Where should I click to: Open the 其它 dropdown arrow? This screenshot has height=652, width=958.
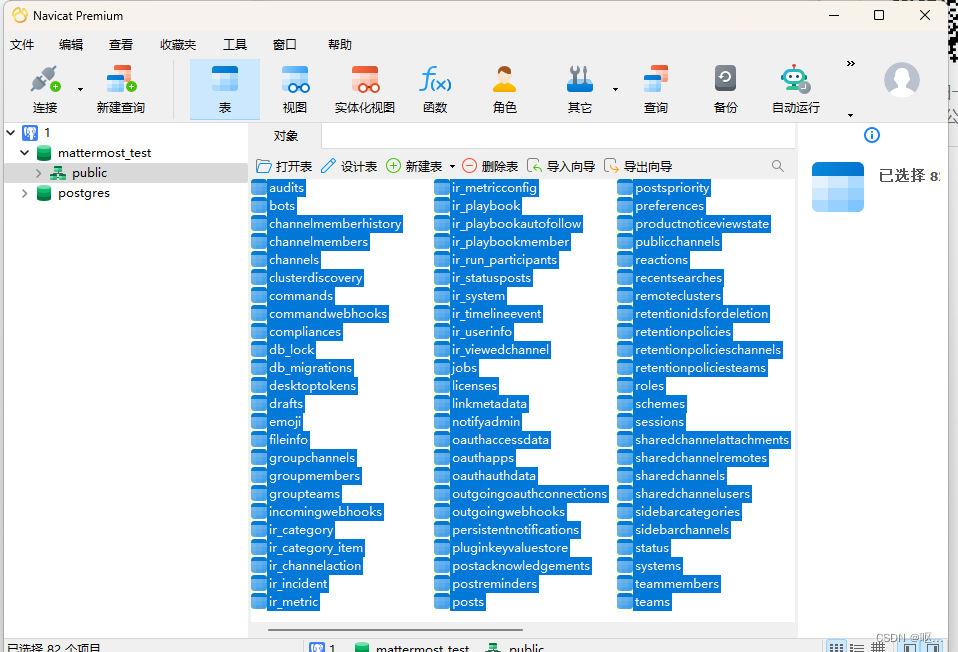(615, 89)
